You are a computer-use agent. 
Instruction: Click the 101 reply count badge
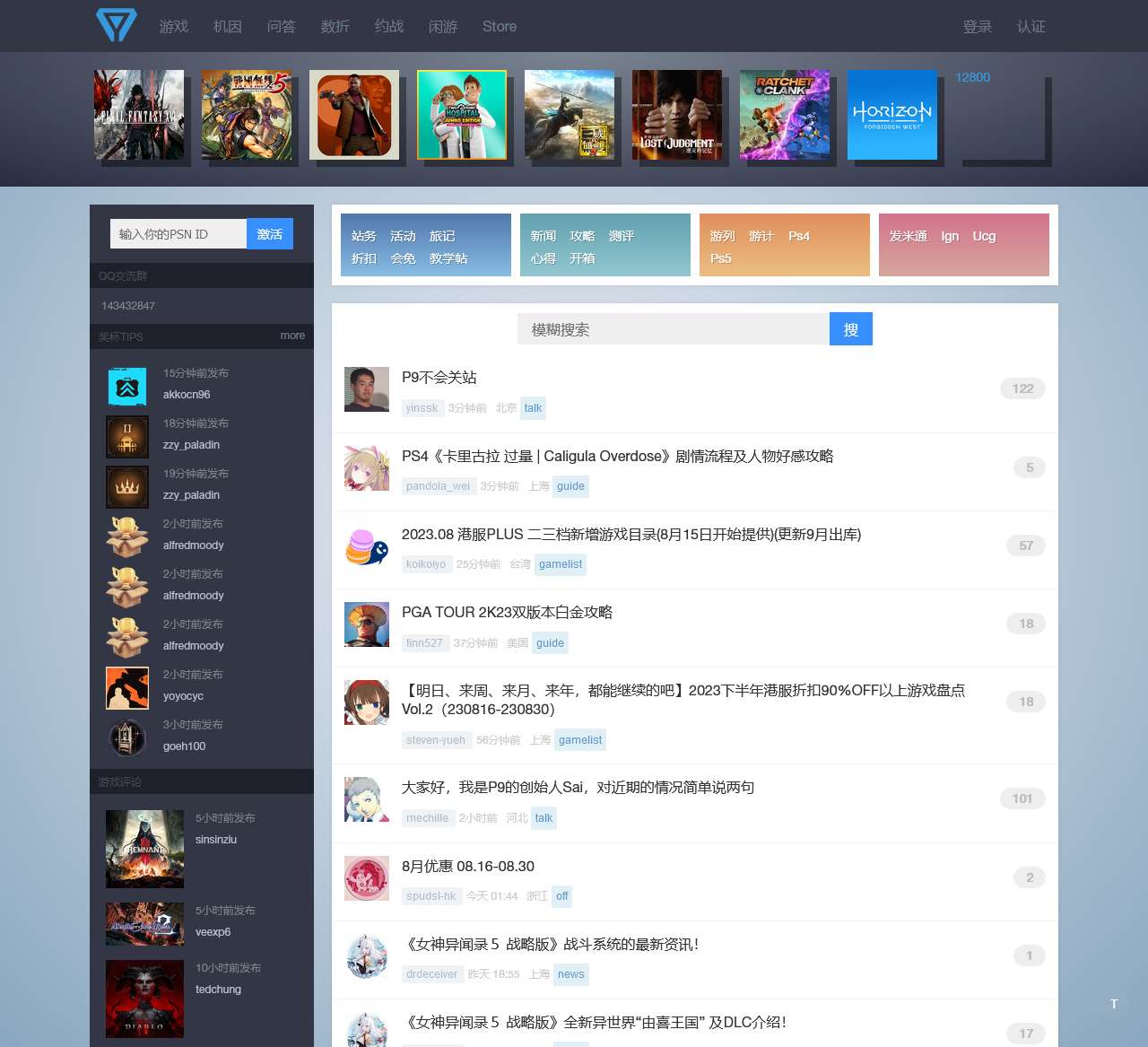click(1022, 798)
